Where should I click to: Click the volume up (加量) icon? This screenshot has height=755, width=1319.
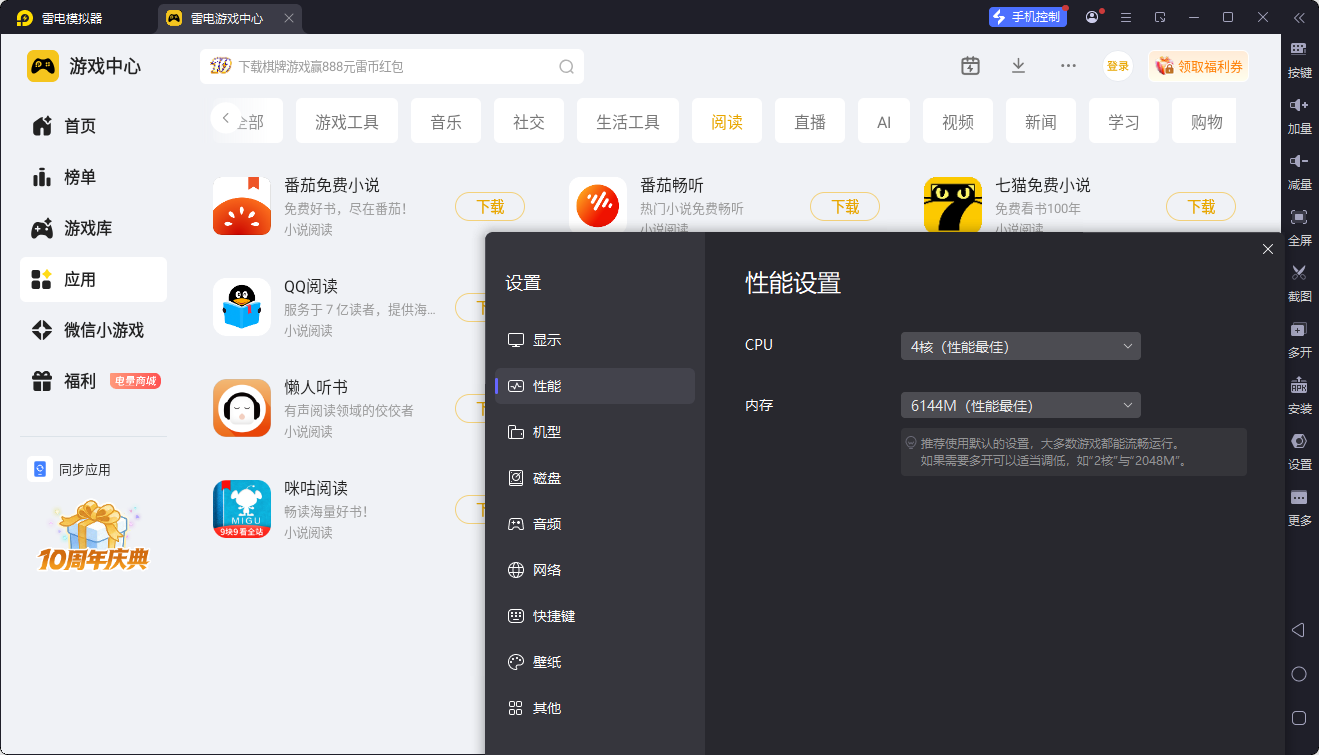(x=1299, y=106)
